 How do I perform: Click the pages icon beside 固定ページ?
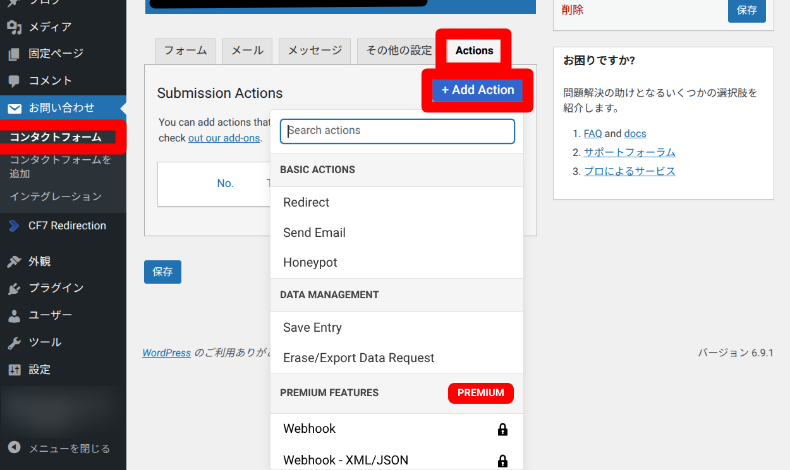(15, 53)
